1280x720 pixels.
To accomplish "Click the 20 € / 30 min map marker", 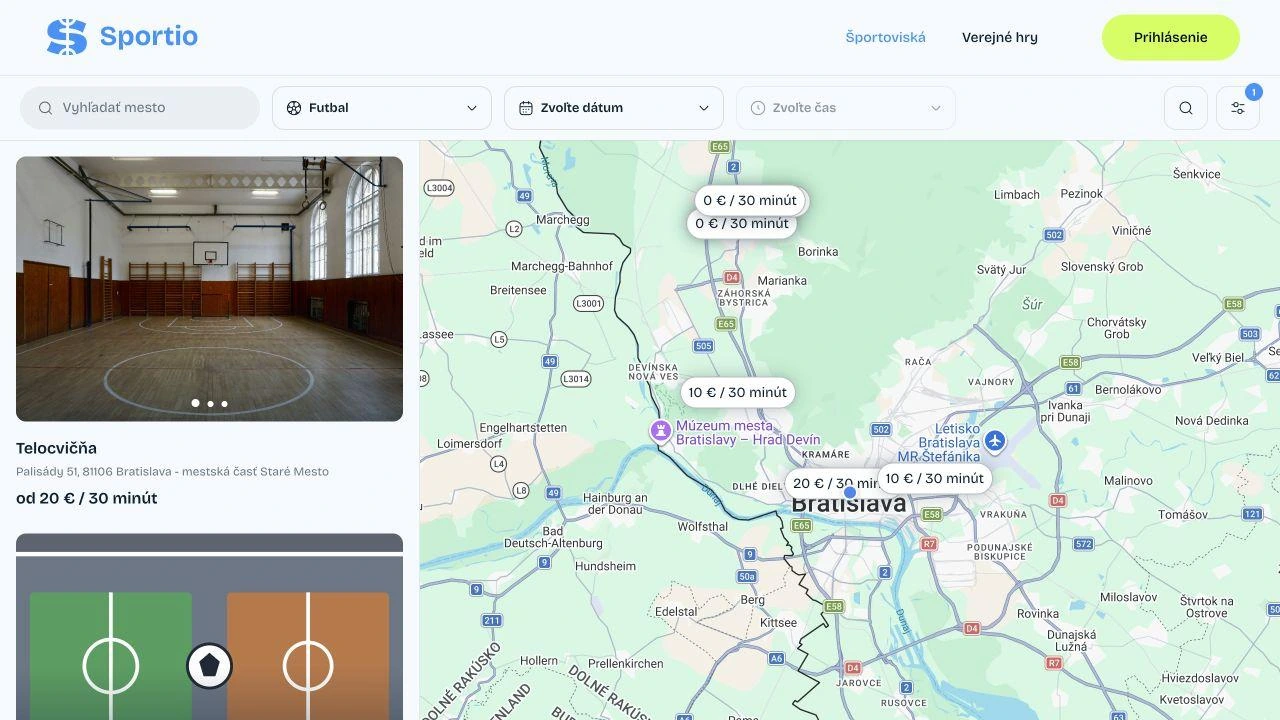I will point(832,483).
